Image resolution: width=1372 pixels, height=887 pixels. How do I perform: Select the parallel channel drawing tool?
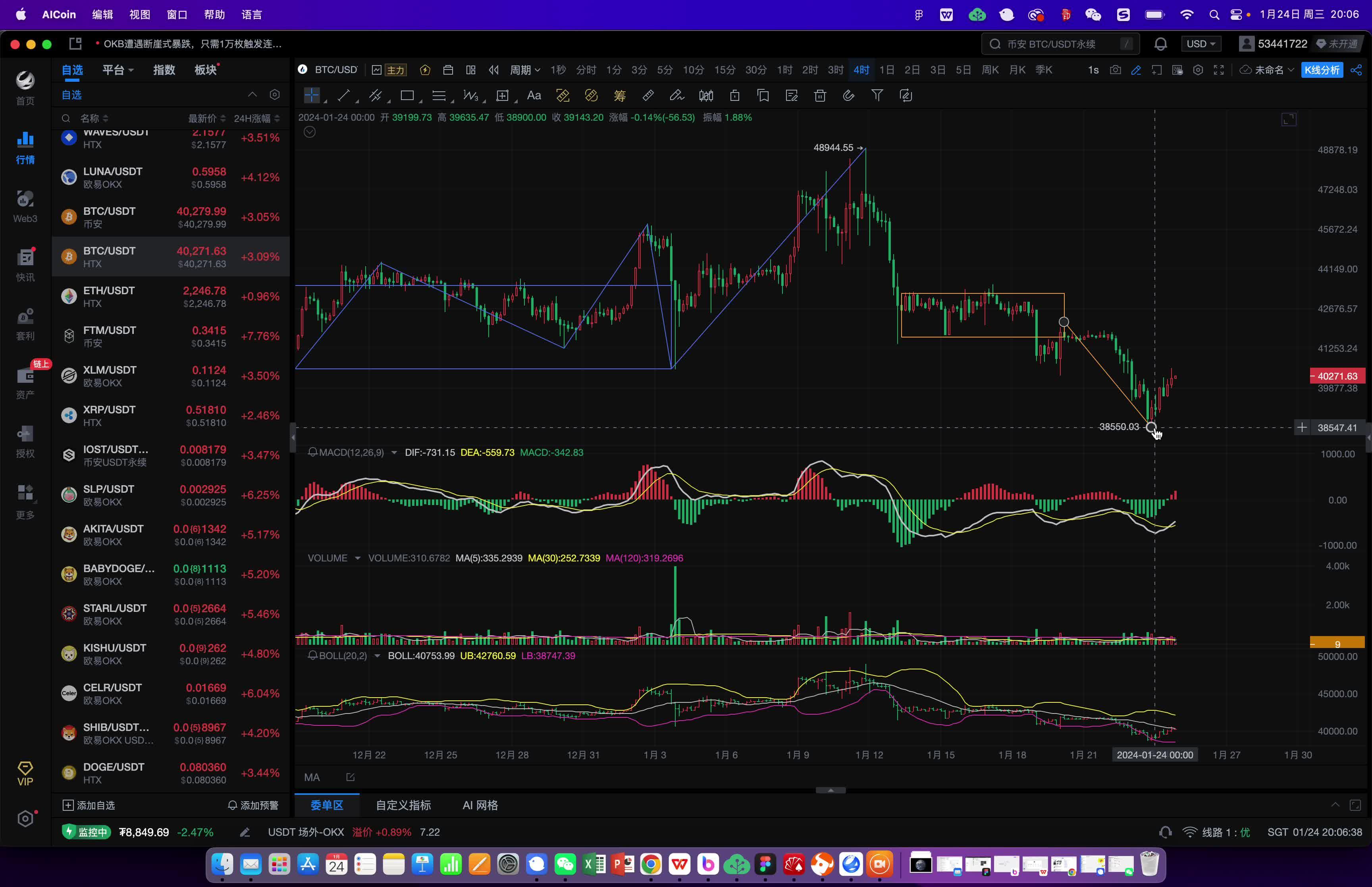pos(376,96)
